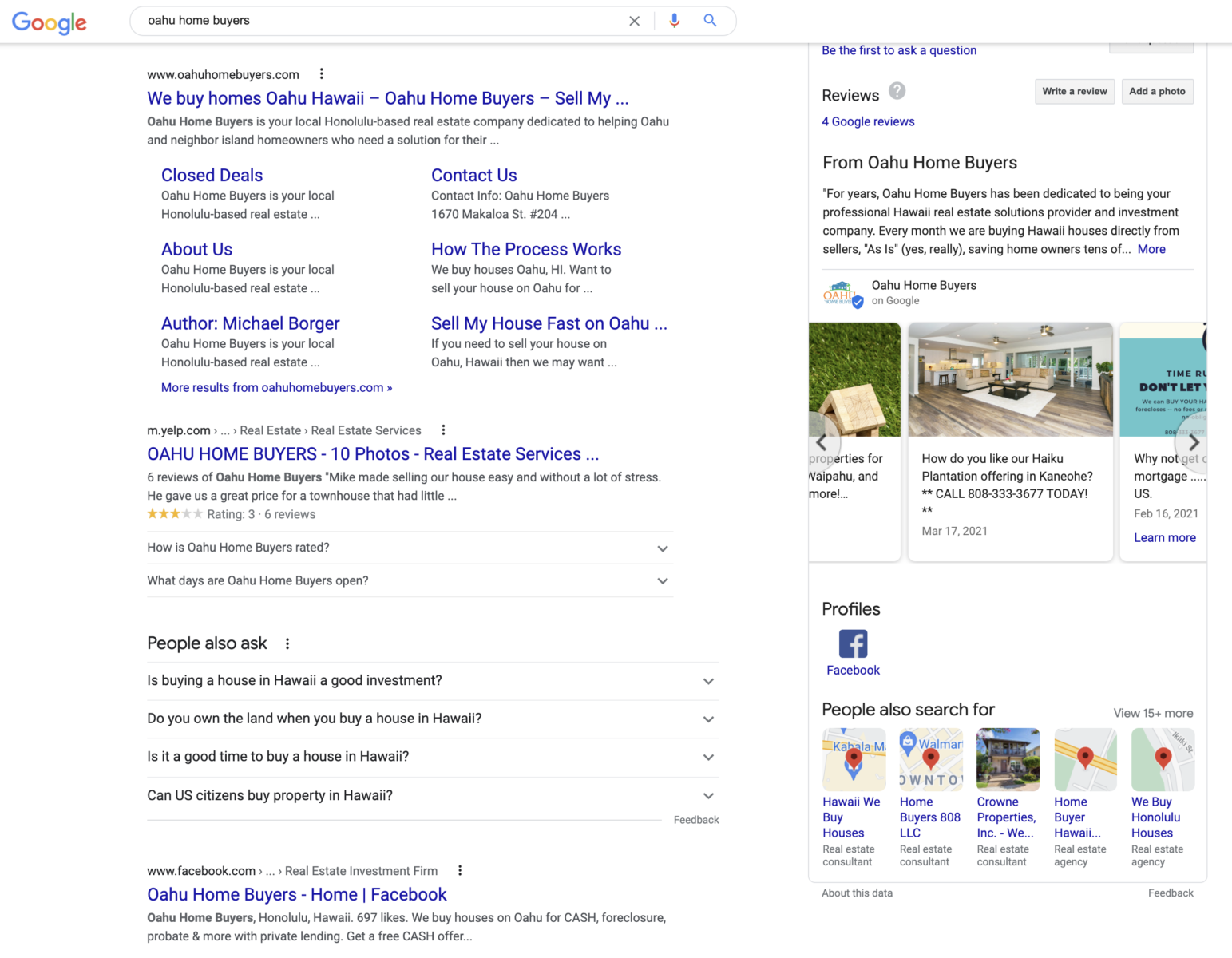
Task: Click the Facebook profile icon
Action: point(853,643)
